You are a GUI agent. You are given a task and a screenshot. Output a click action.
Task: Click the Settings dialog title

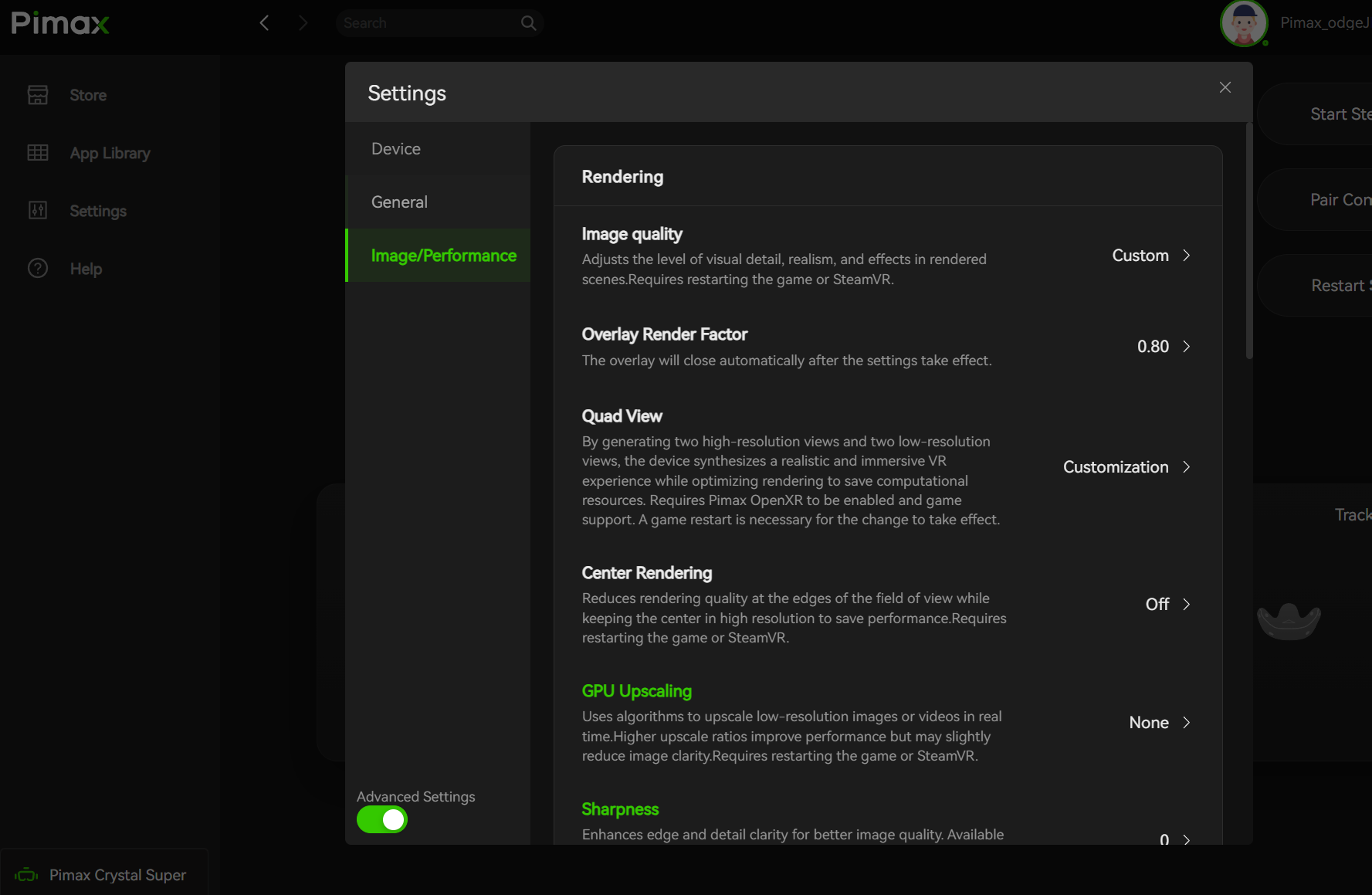point(407,93)
